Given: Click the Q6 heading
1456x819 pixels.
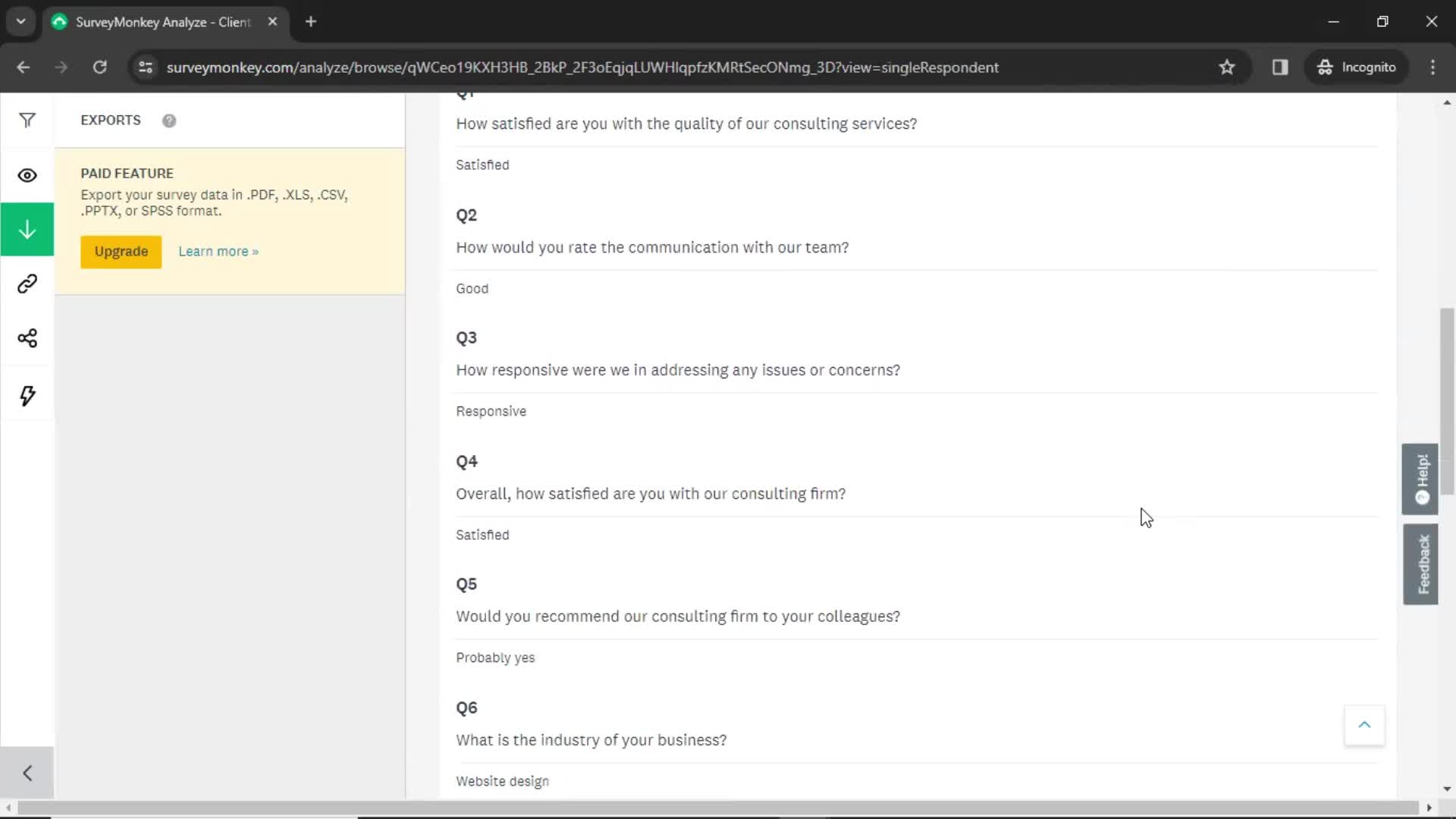Looking at the screenshot, I should [x=466, y=708].
